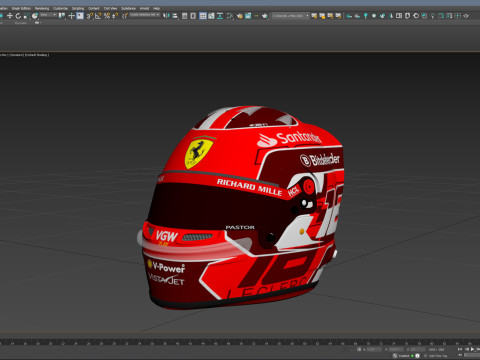Screen dimensions: 480x360
Task: Toggle the Layer Explorer
Action: coord(193,16)
